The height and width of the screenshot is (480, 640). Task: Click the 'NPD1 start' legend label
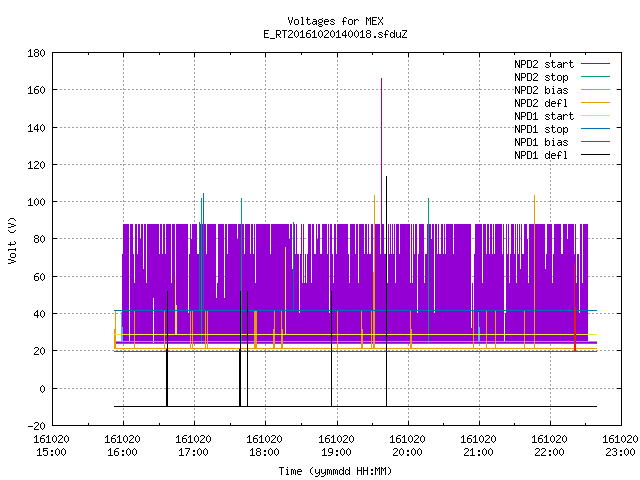[544, 116]
